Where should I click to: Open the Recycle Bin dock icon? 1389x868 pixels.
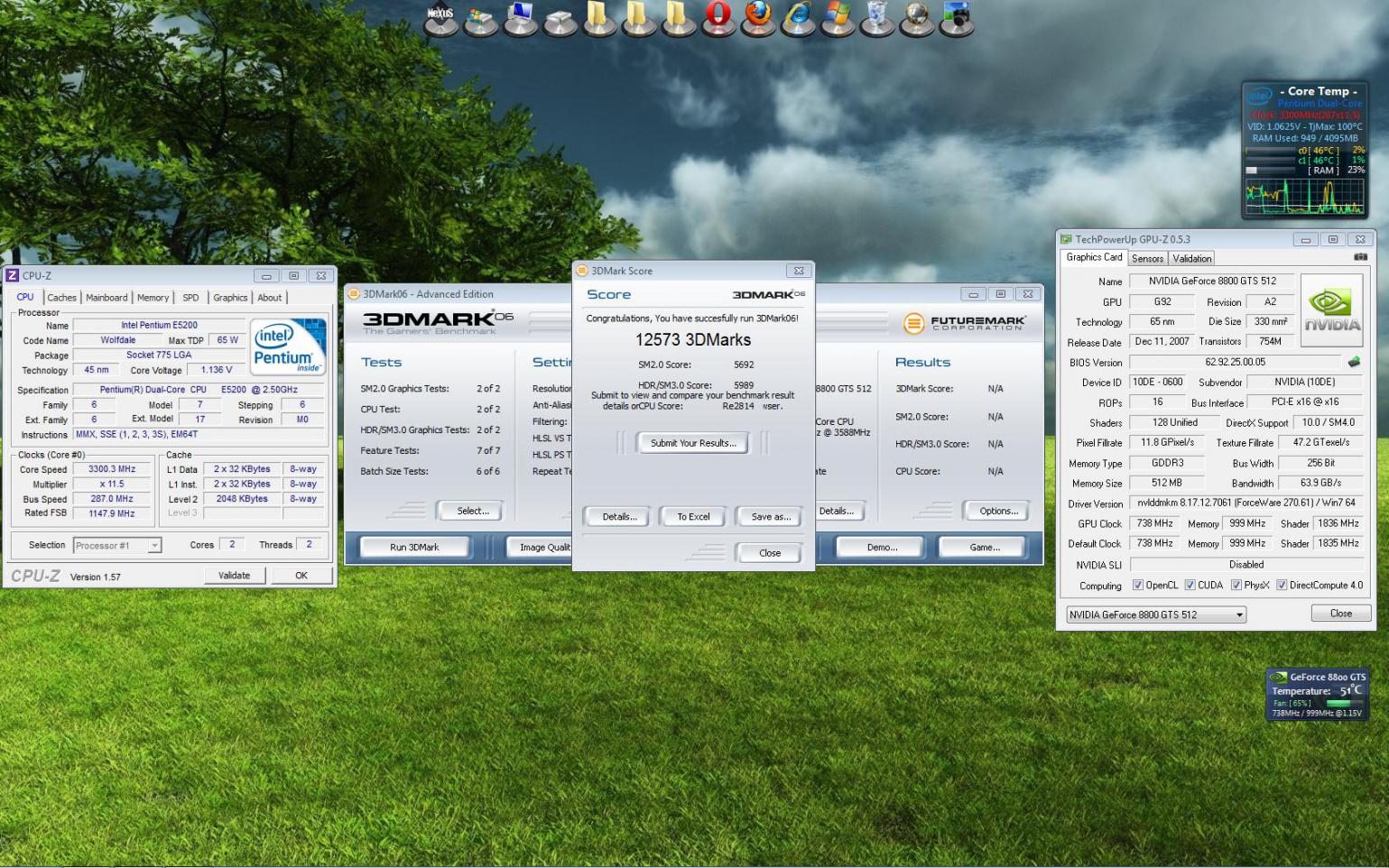(x=877, y=18)
